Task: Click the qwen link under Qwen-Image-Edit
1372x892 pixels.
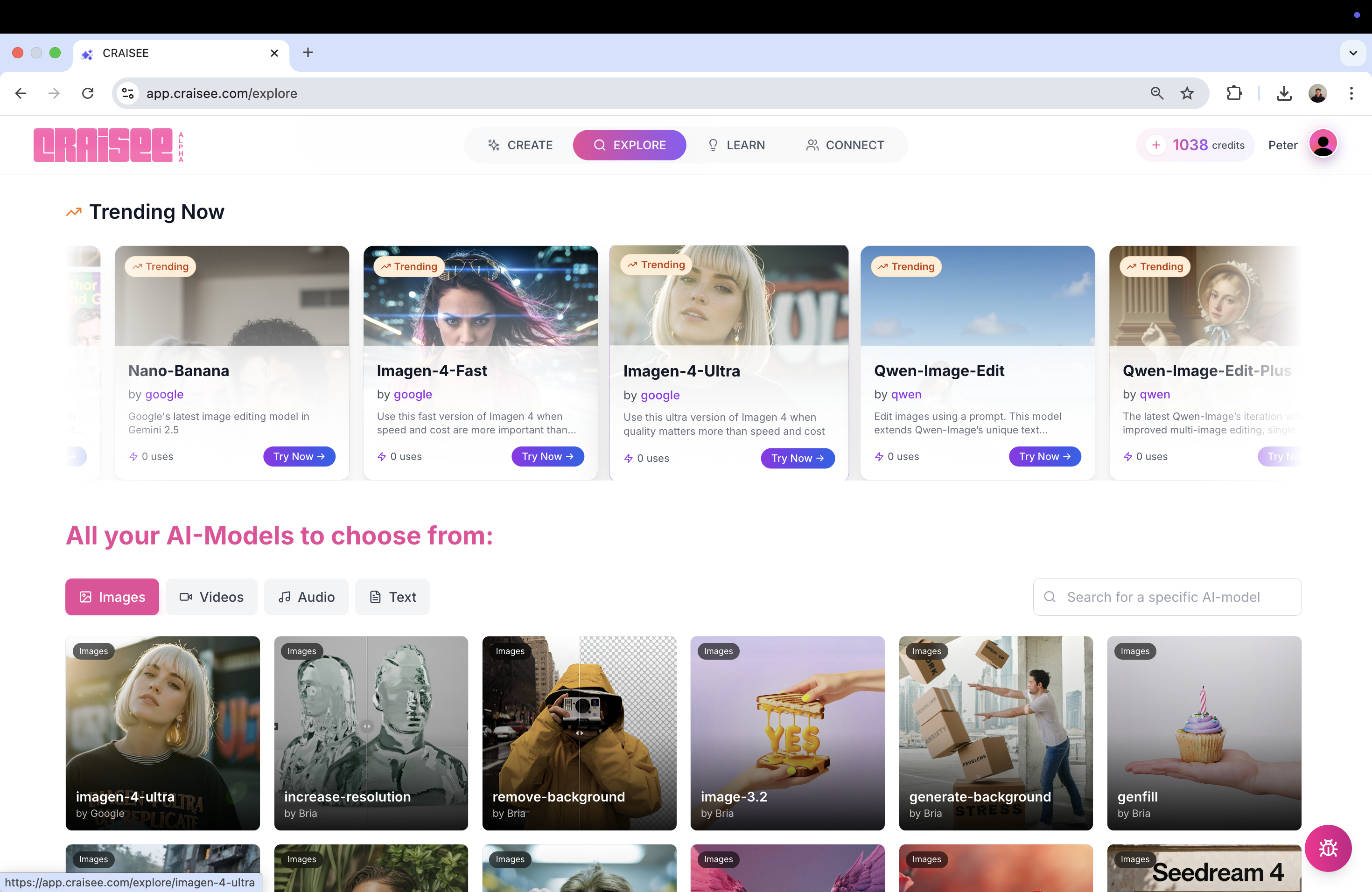Action: click(906, 394)
